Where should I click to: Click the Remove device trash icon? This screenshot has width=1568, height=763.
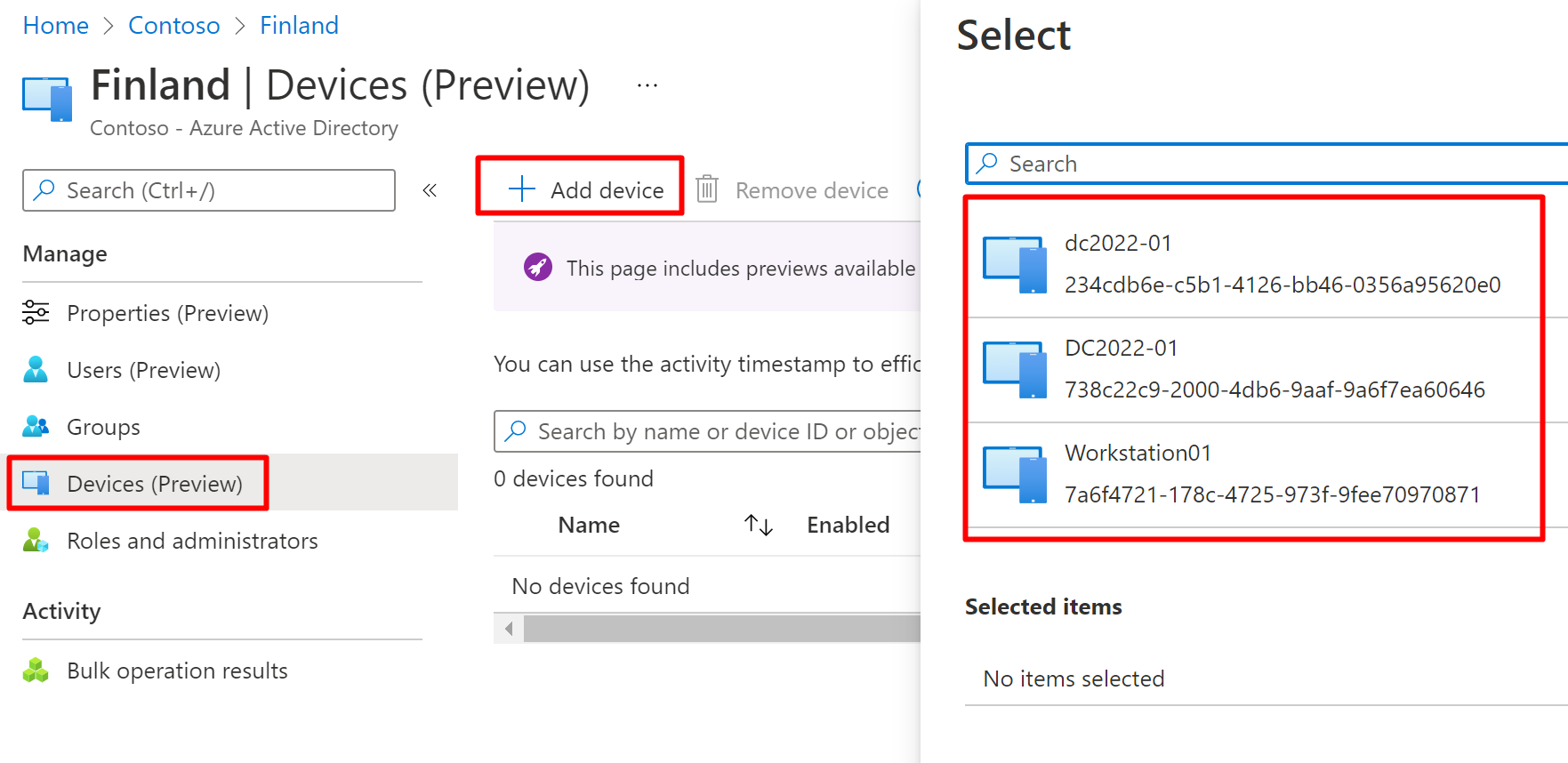click(x=707, y=189)
